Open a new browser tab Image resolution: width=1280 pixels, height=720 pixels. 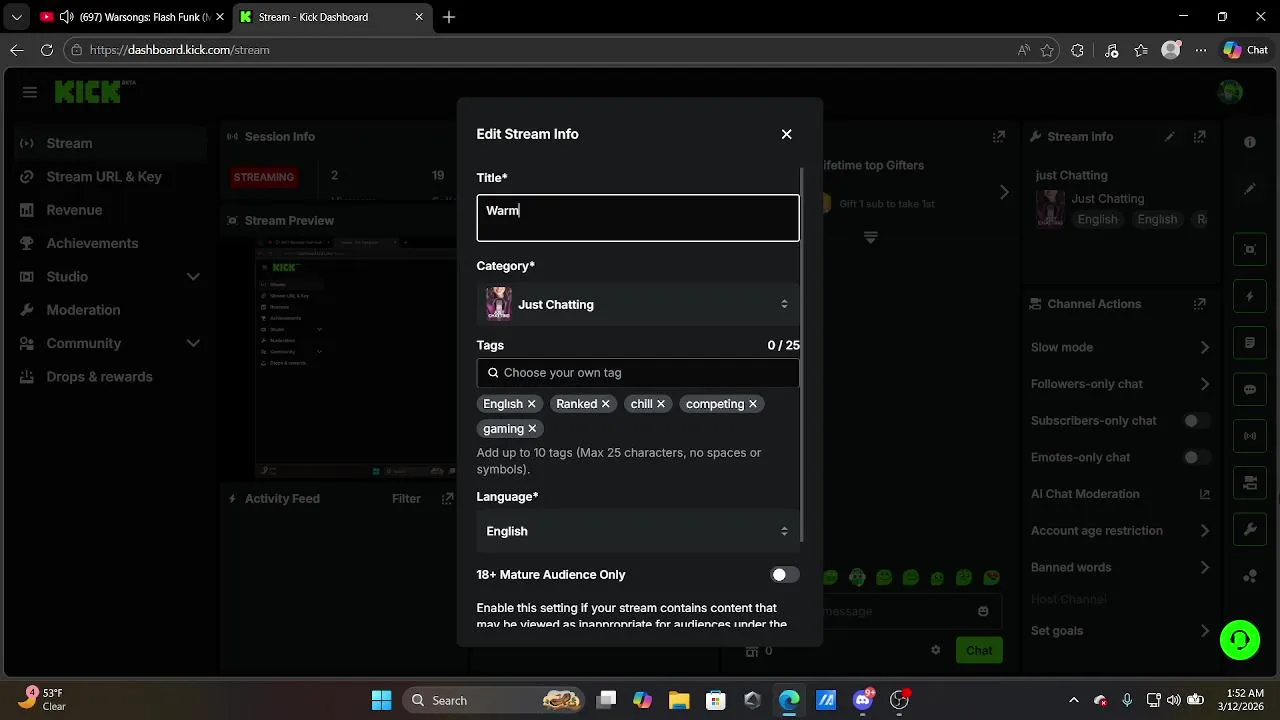[x=449, y=17]
